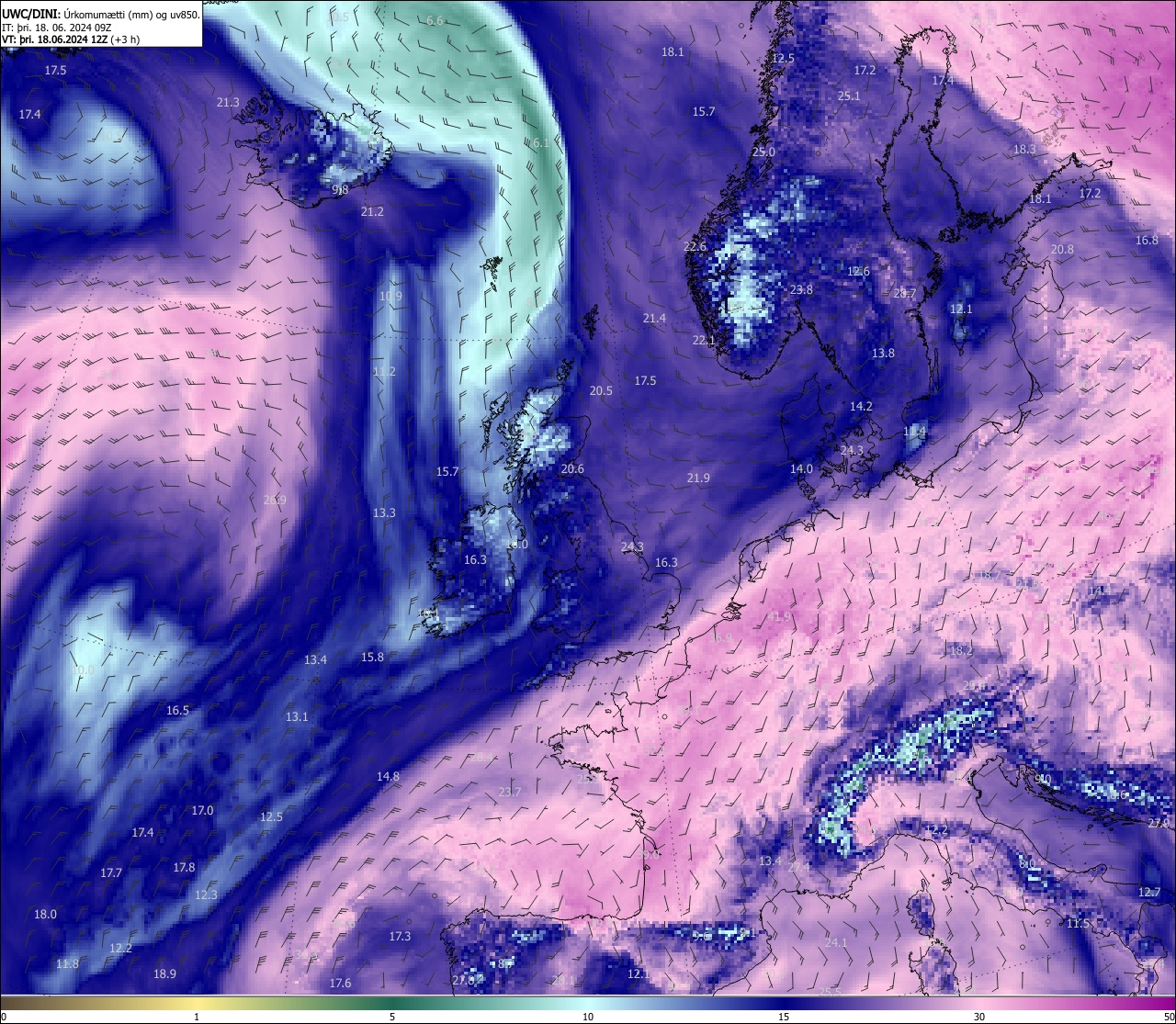The width and height of the screenshot is (1176, 1024).
Task: Click the value 14.2 near Kattegat
Action: click(861, 406)
